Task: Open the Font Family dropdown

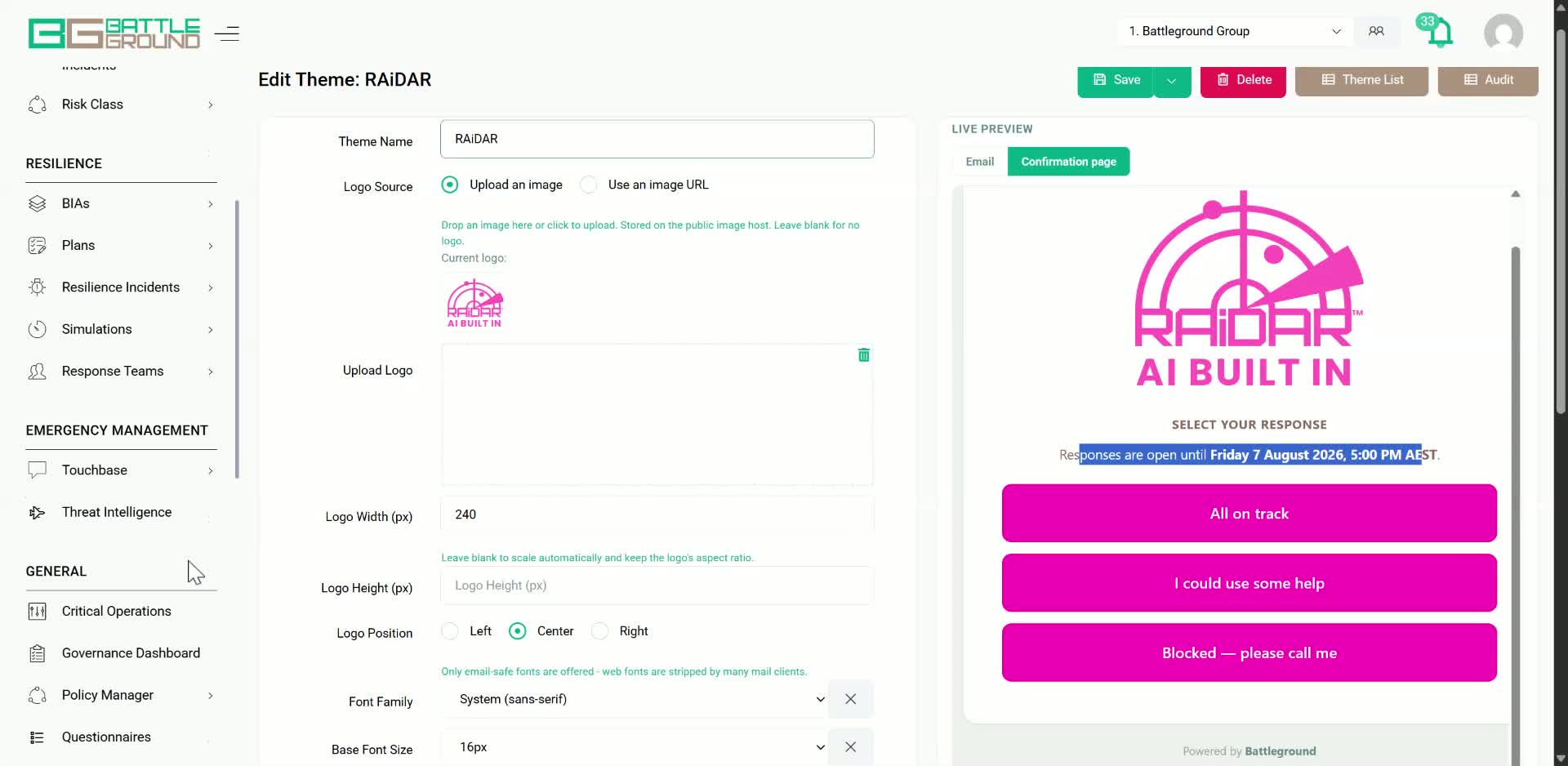Action: 635,699
